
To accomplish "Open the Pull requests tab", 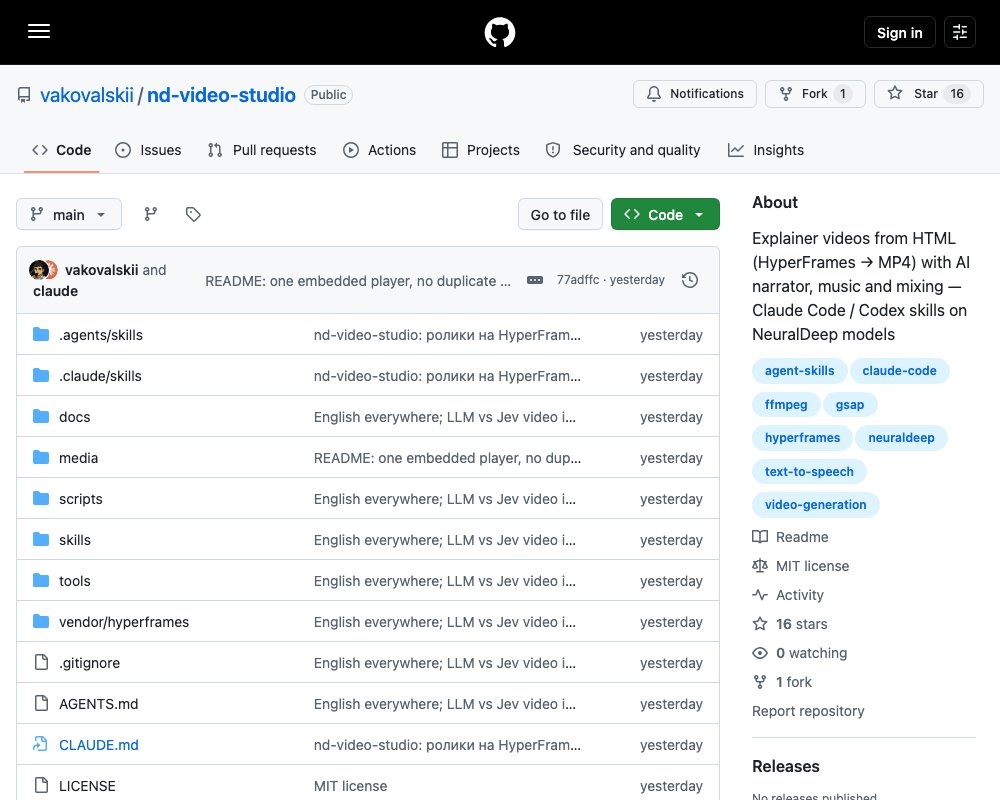I will tap(262, 150).
